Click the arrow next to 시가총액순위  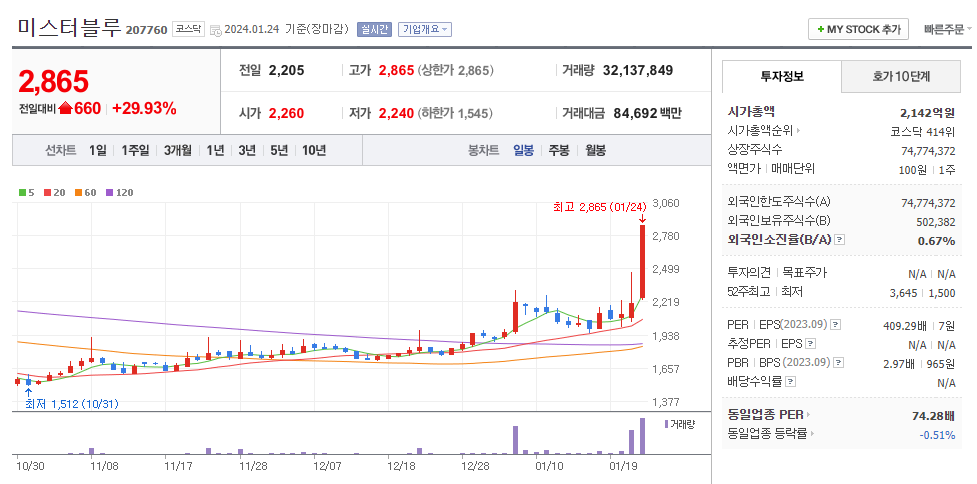tap(799, 131)
